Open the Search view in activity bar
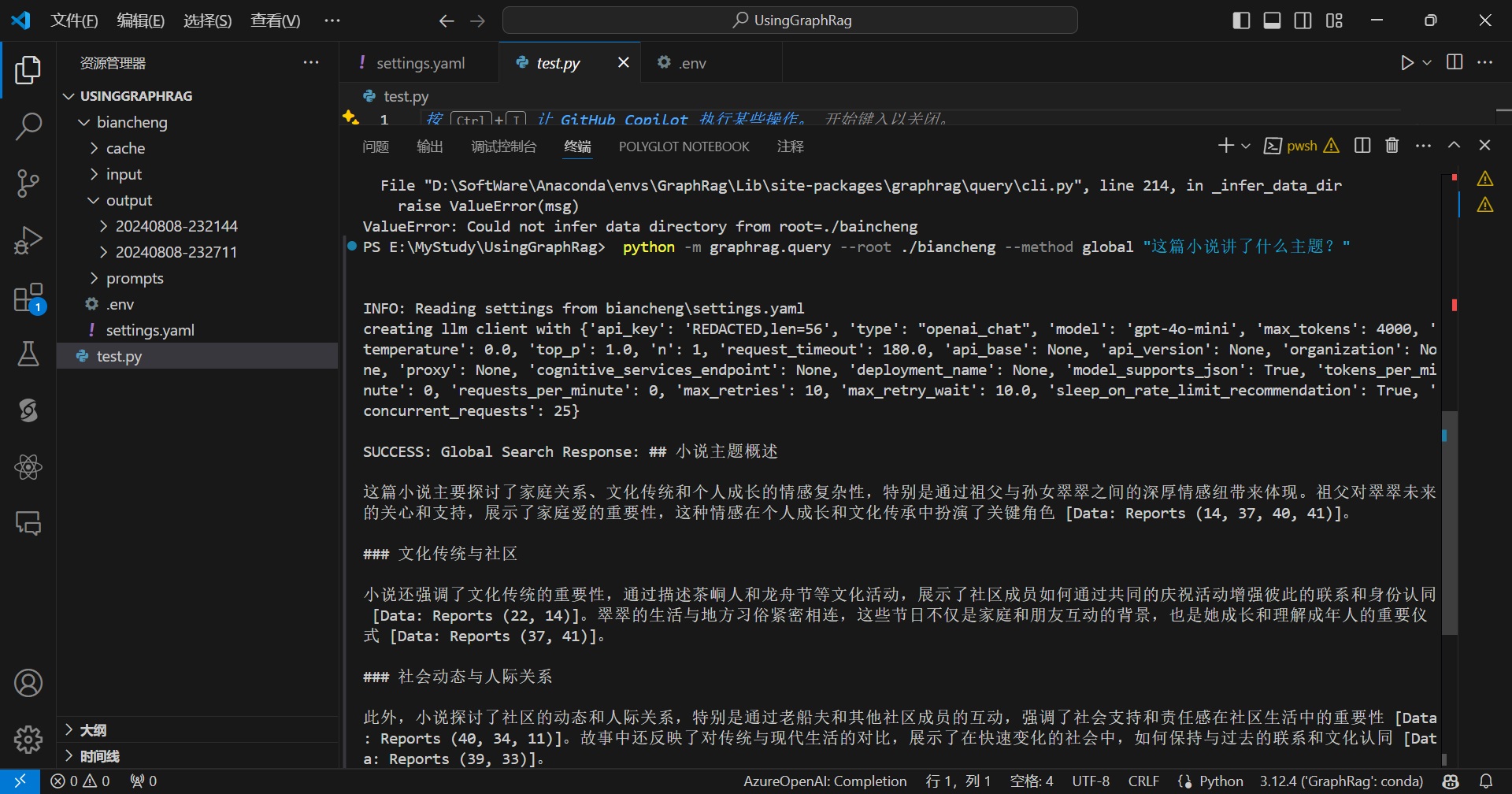This screenshot has width=1512, height=794. point(28,126)
